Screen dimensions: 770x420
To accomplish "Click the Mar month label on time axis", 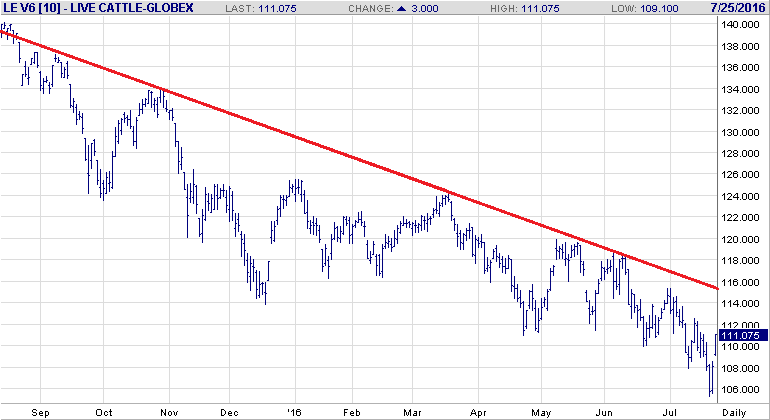I will pos(414,410).
